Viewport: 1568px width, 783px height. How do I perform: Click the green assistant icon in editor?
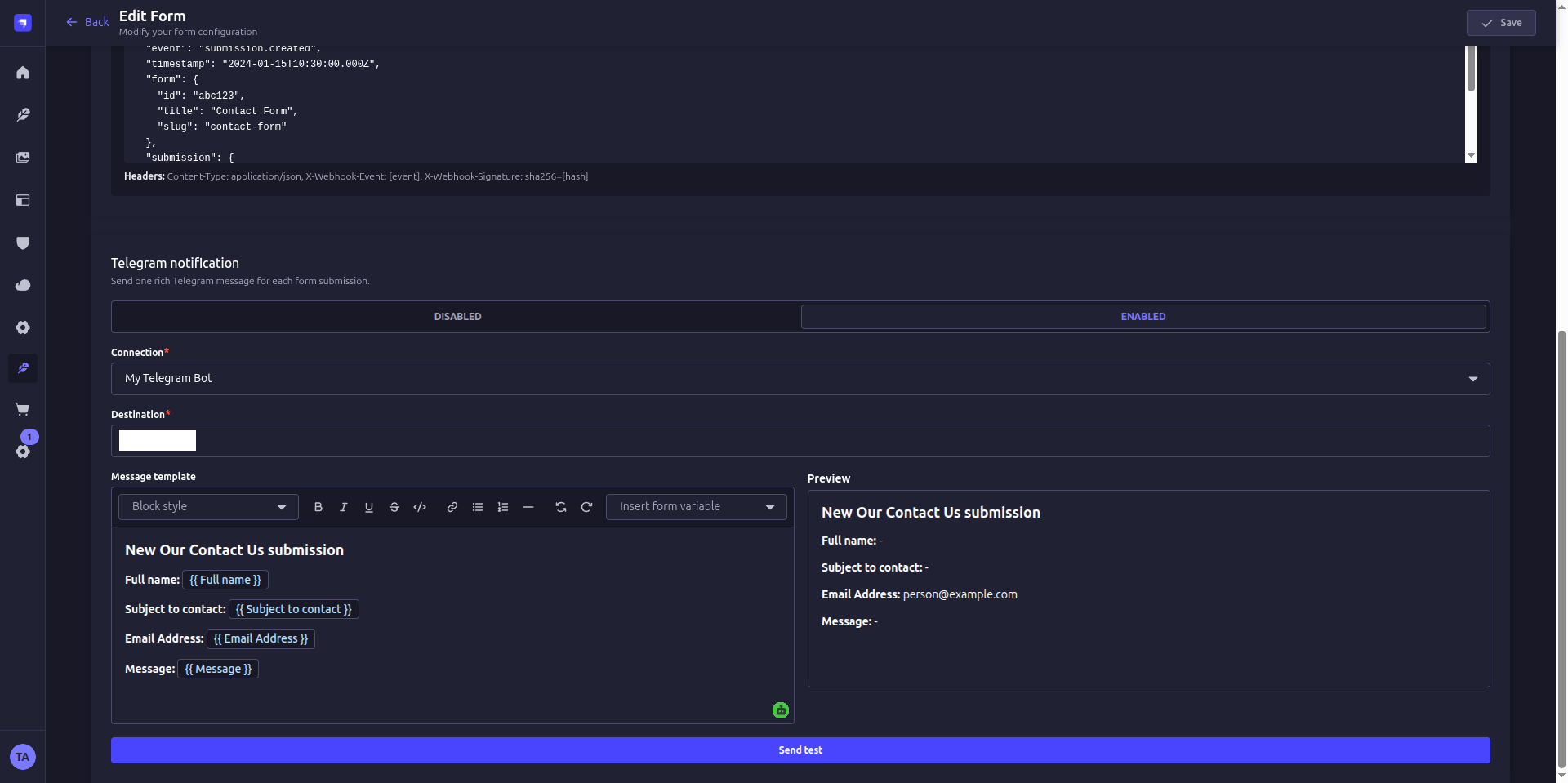coord(781,710)
